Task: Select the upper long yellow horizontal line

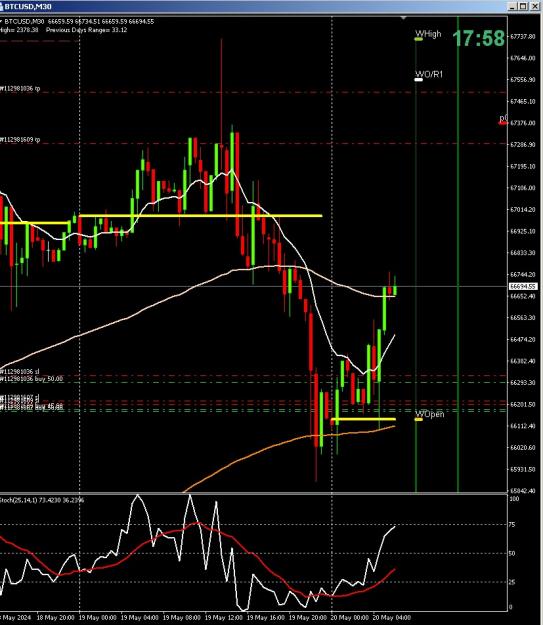Action: point(201,216)
